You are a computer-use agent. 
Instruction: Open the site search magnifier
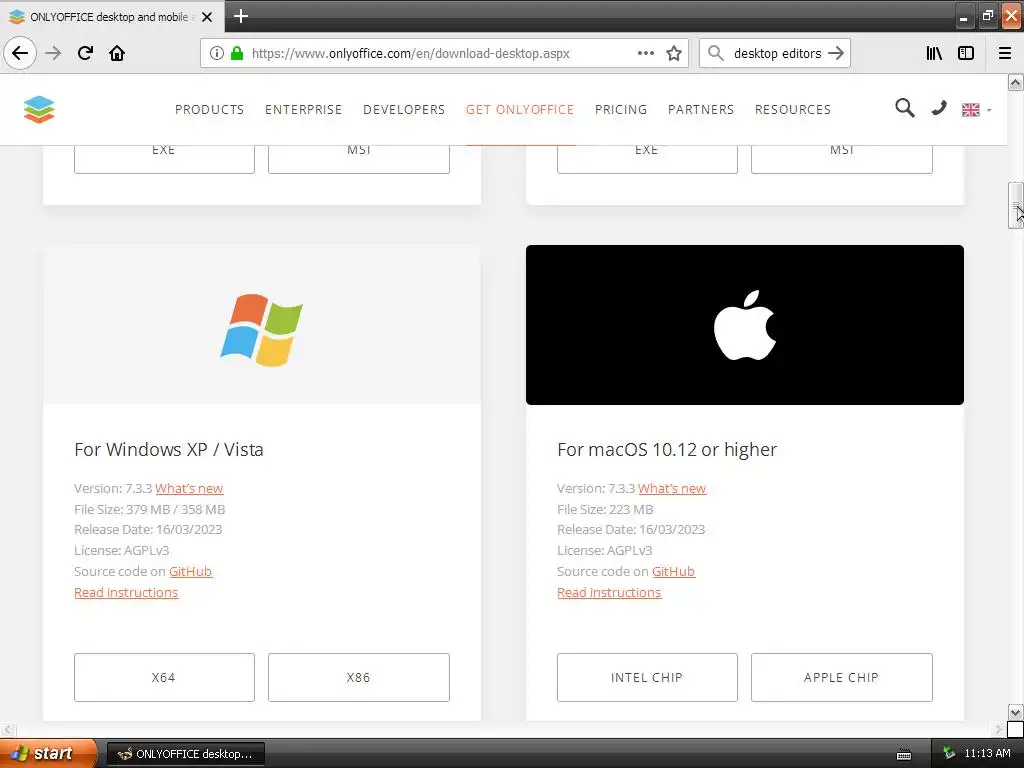pyautogui.click(x=904, y=108)
